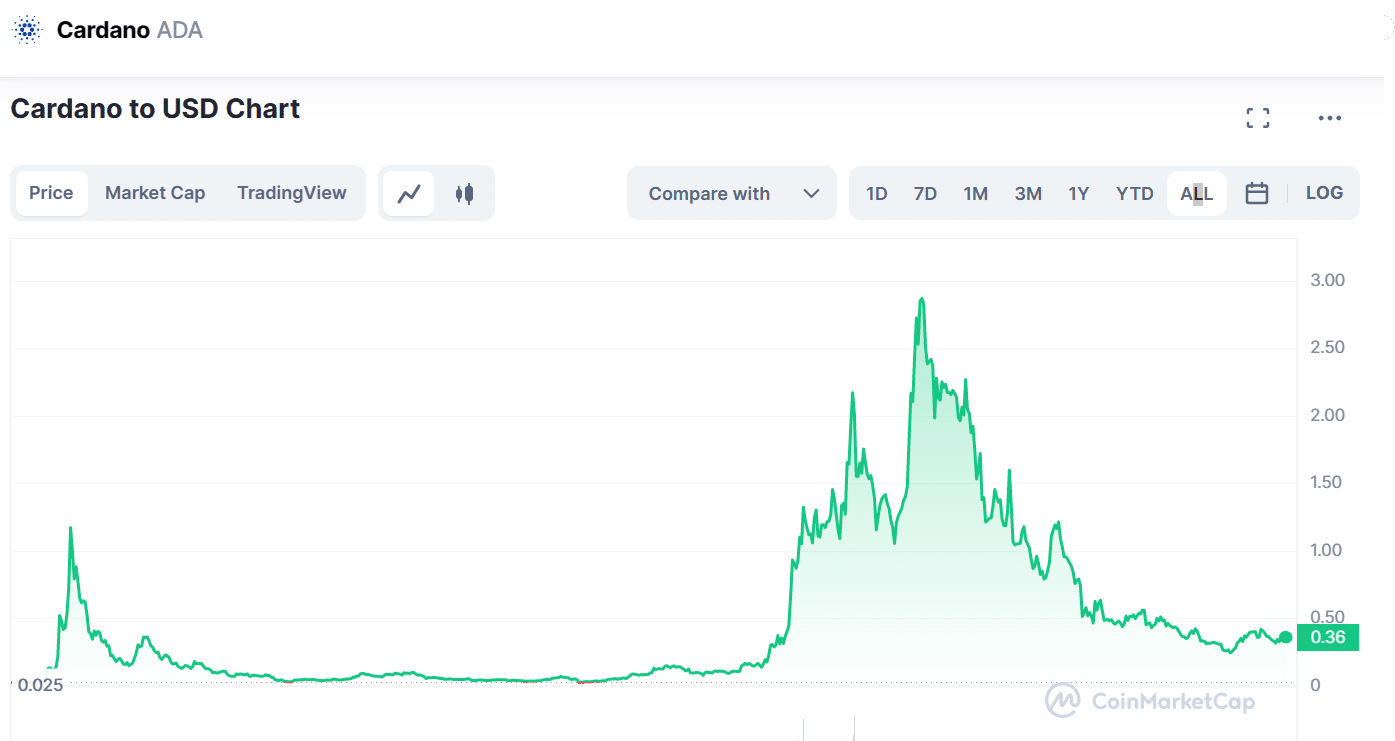1395x741 pixels.
Task: Click the Compare with chevron arrow
Action: 812,194
